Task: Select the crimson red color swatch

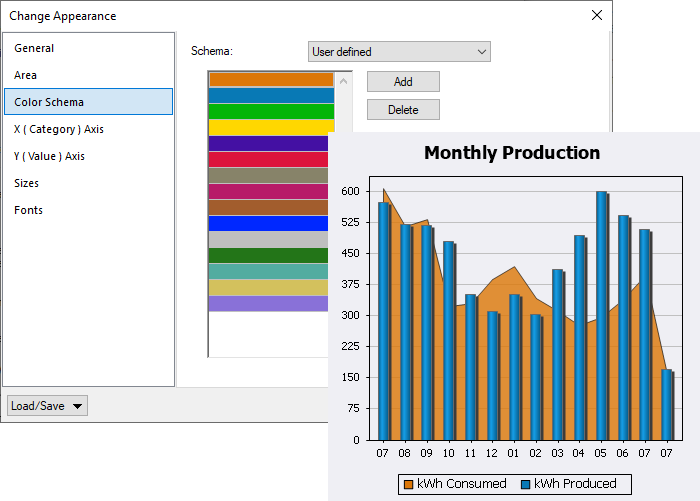Action: pos(270,159)
